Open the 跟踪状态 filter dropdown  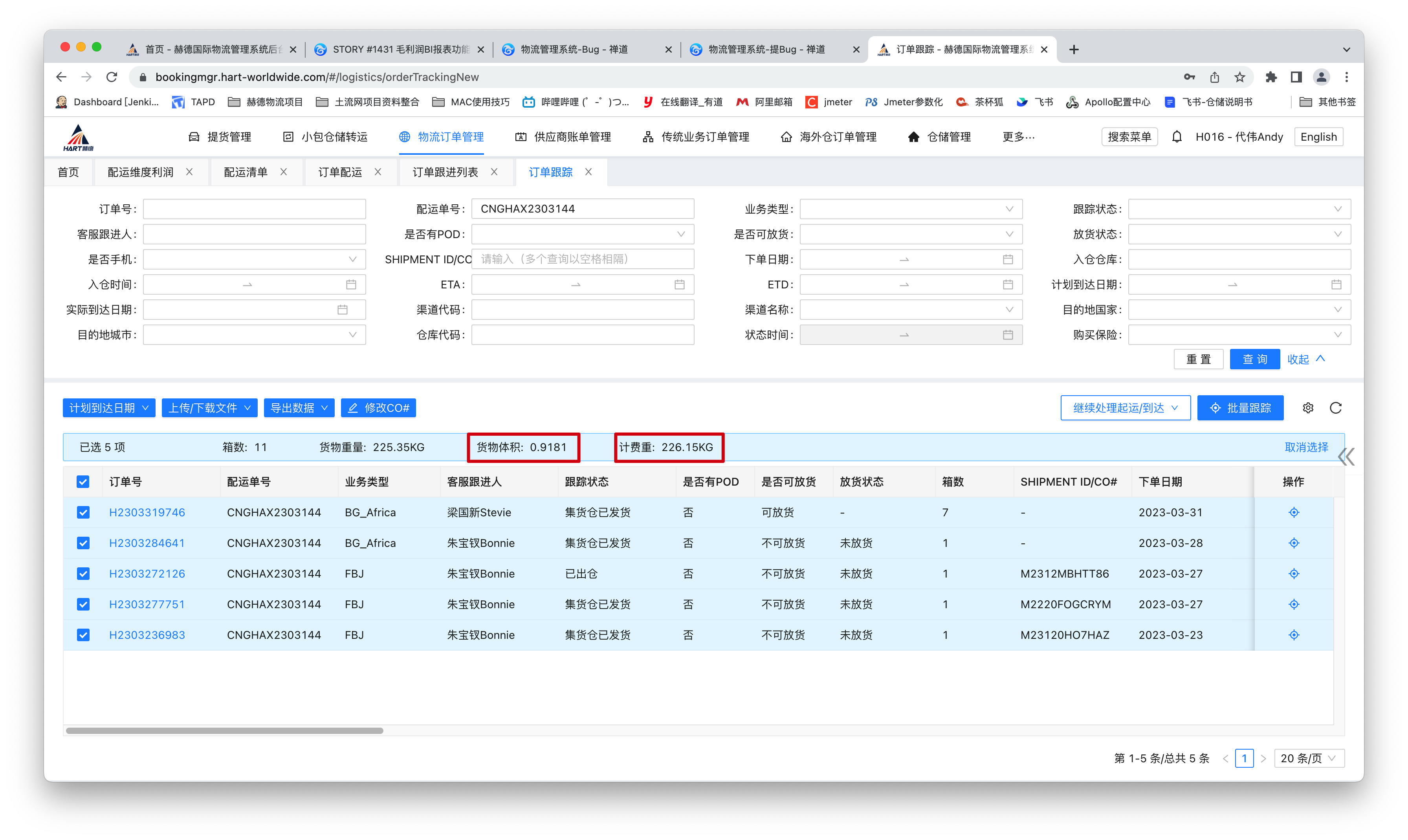pos(1239,209)
